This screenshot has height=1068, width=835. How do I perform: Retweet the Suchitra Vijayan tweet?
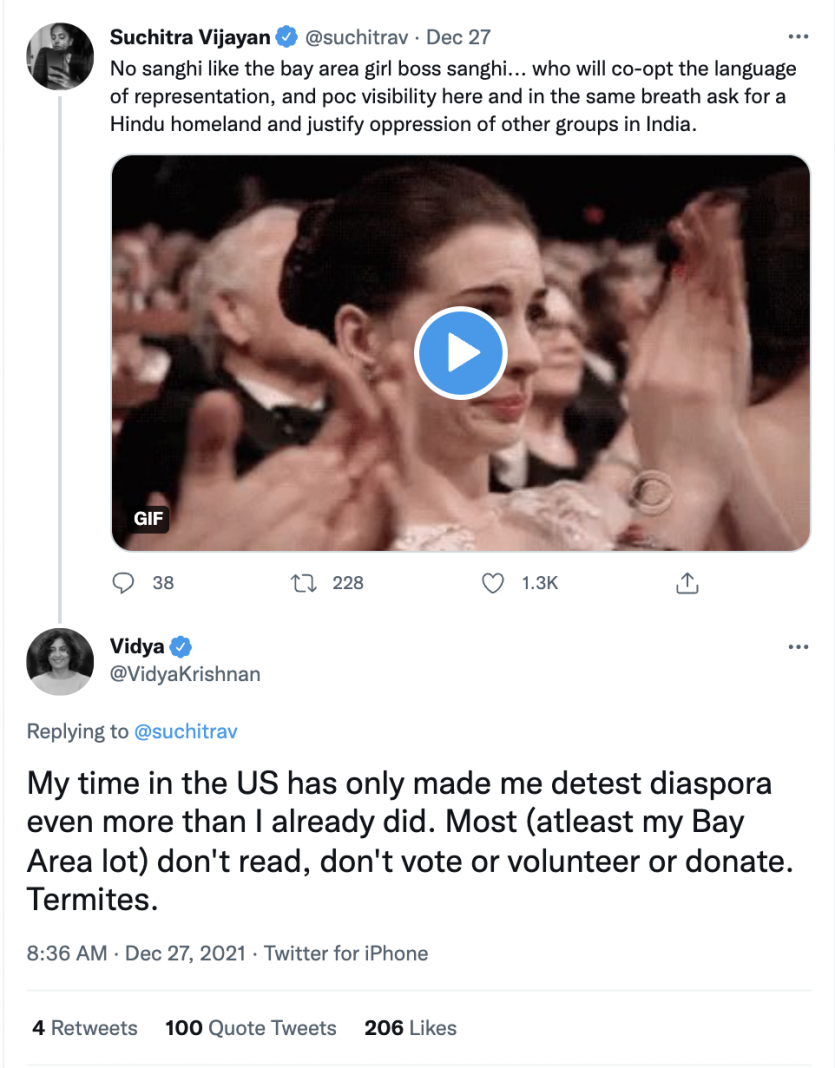(x=302, y=583)
